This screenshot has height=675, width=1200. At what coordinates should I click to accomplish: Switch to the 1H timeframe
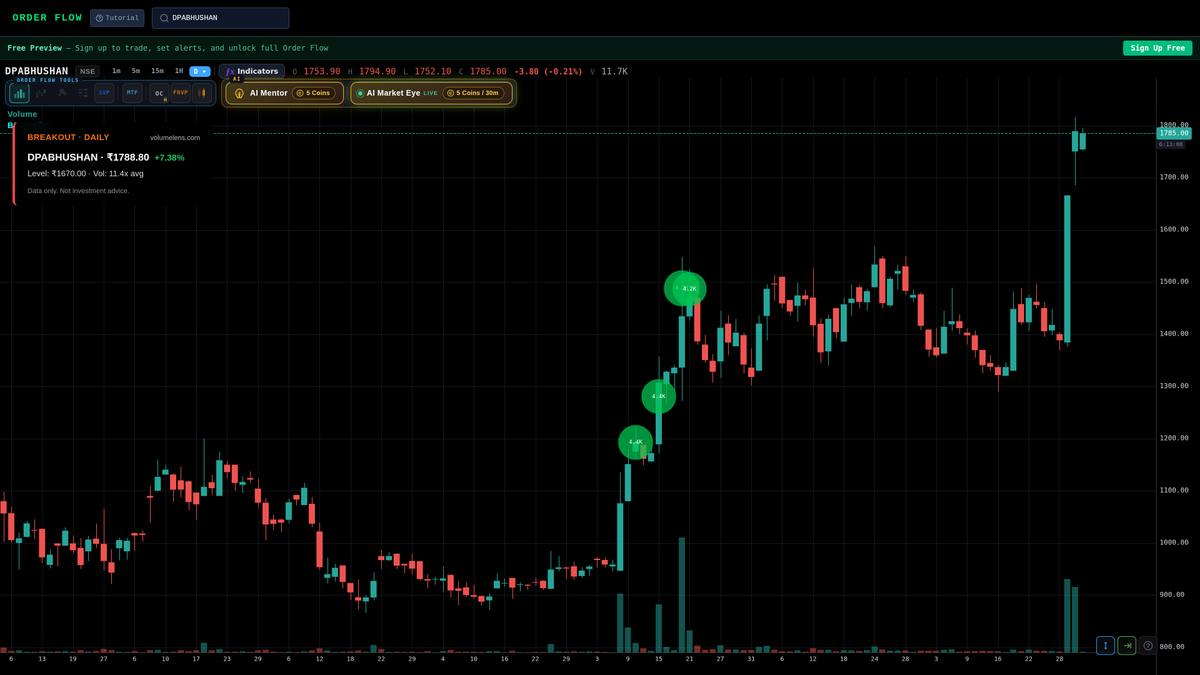[x=179, y=71]
